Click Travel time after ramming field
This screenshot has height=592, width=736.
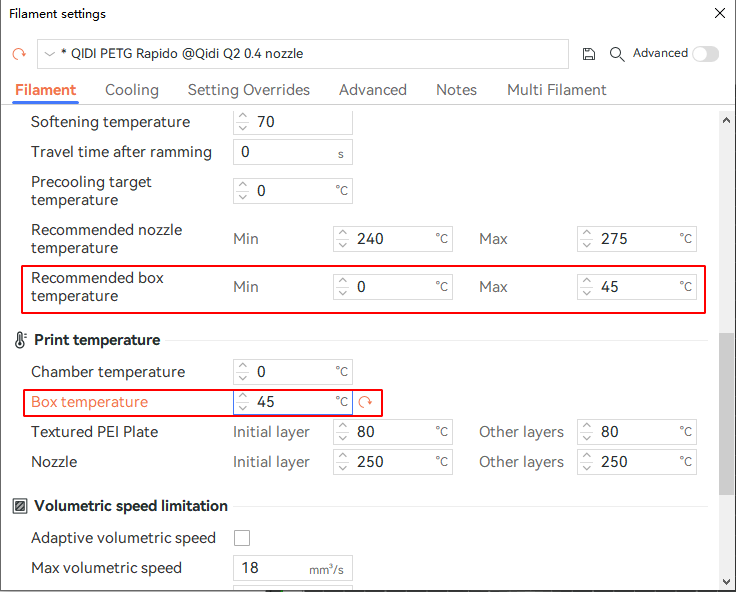[x=285, y=152]
